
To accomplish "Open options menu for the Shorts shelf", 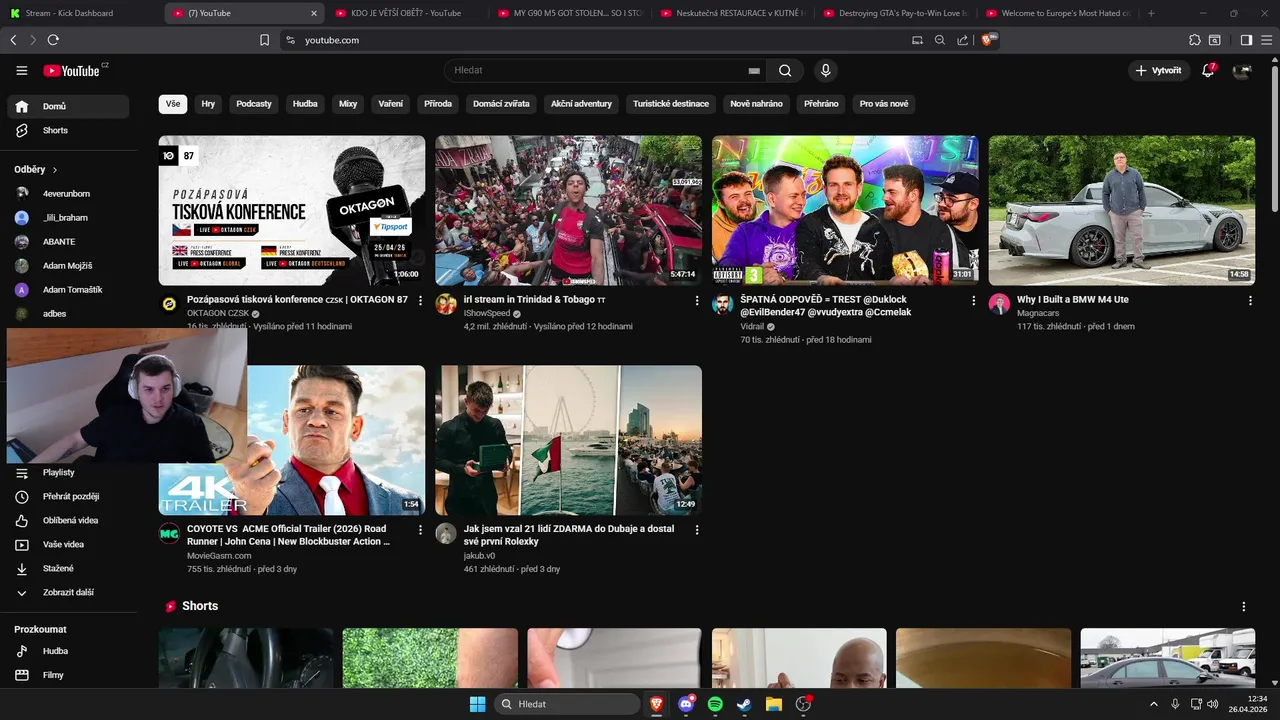I will tap(1244, 606).
